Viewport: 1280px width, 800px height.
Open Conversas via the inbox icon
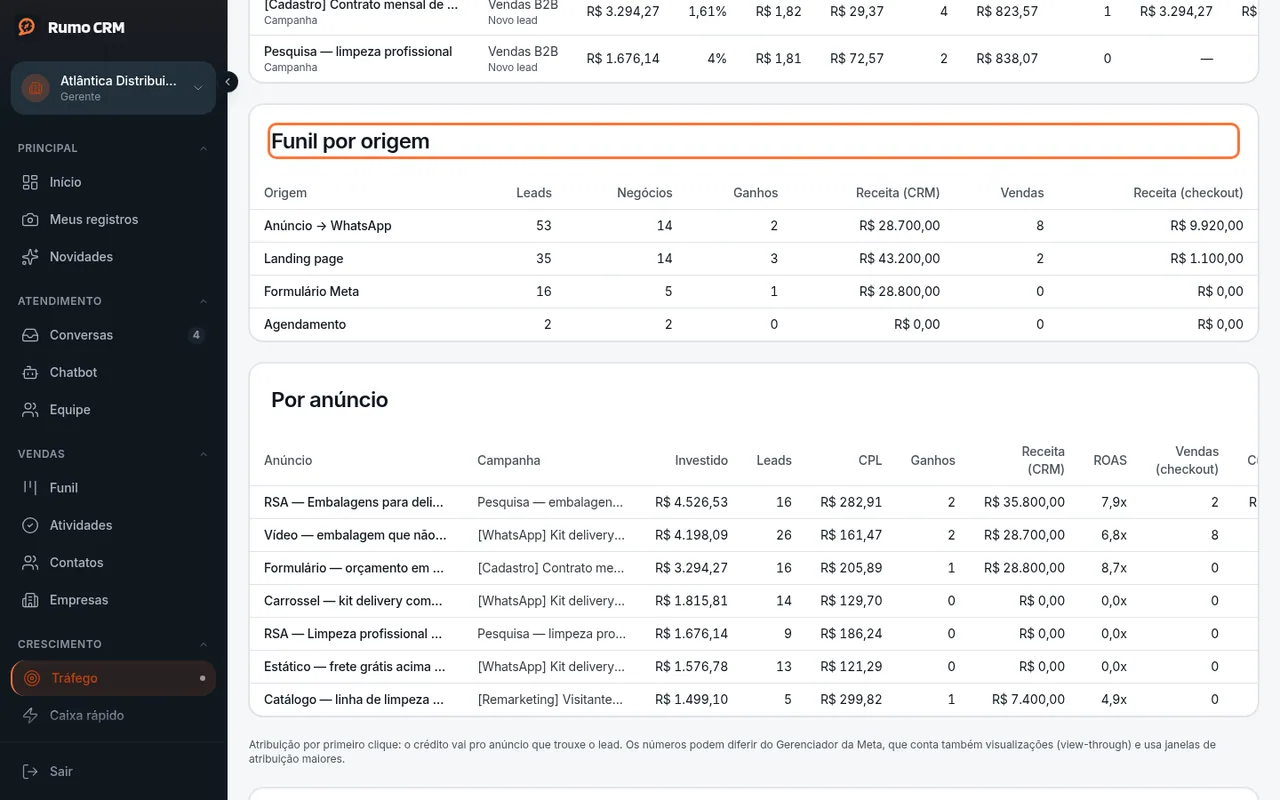point(31,335)
